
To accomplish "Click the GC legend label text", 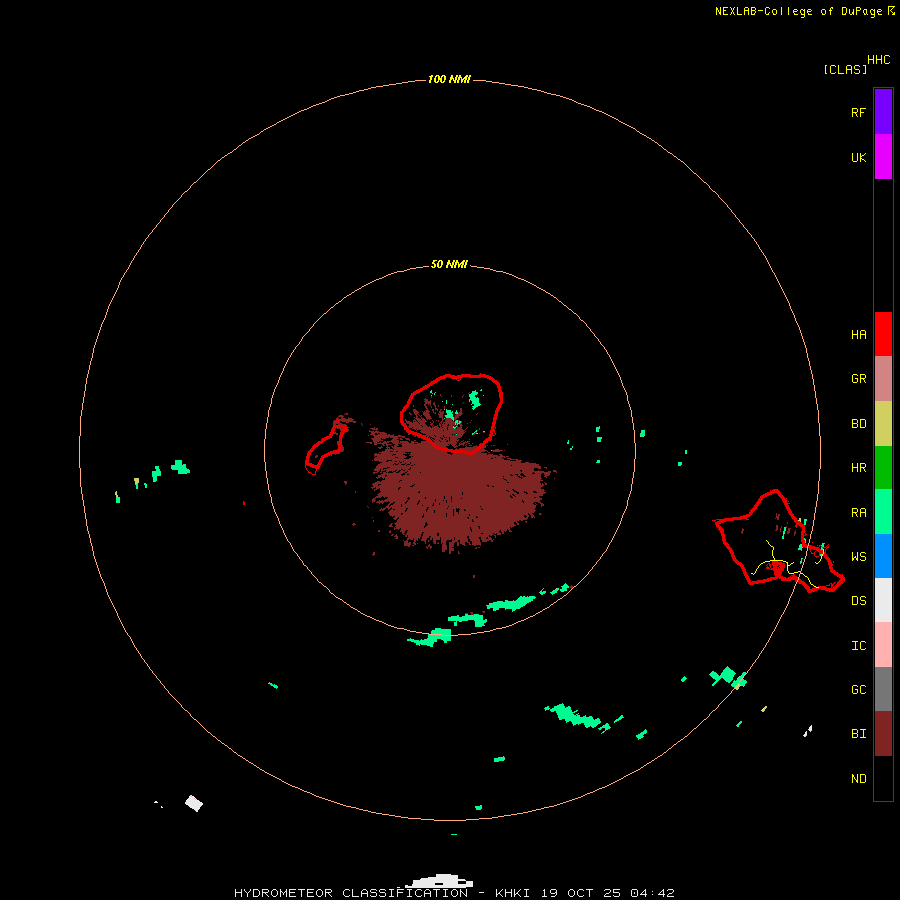I will click(858, 690).
